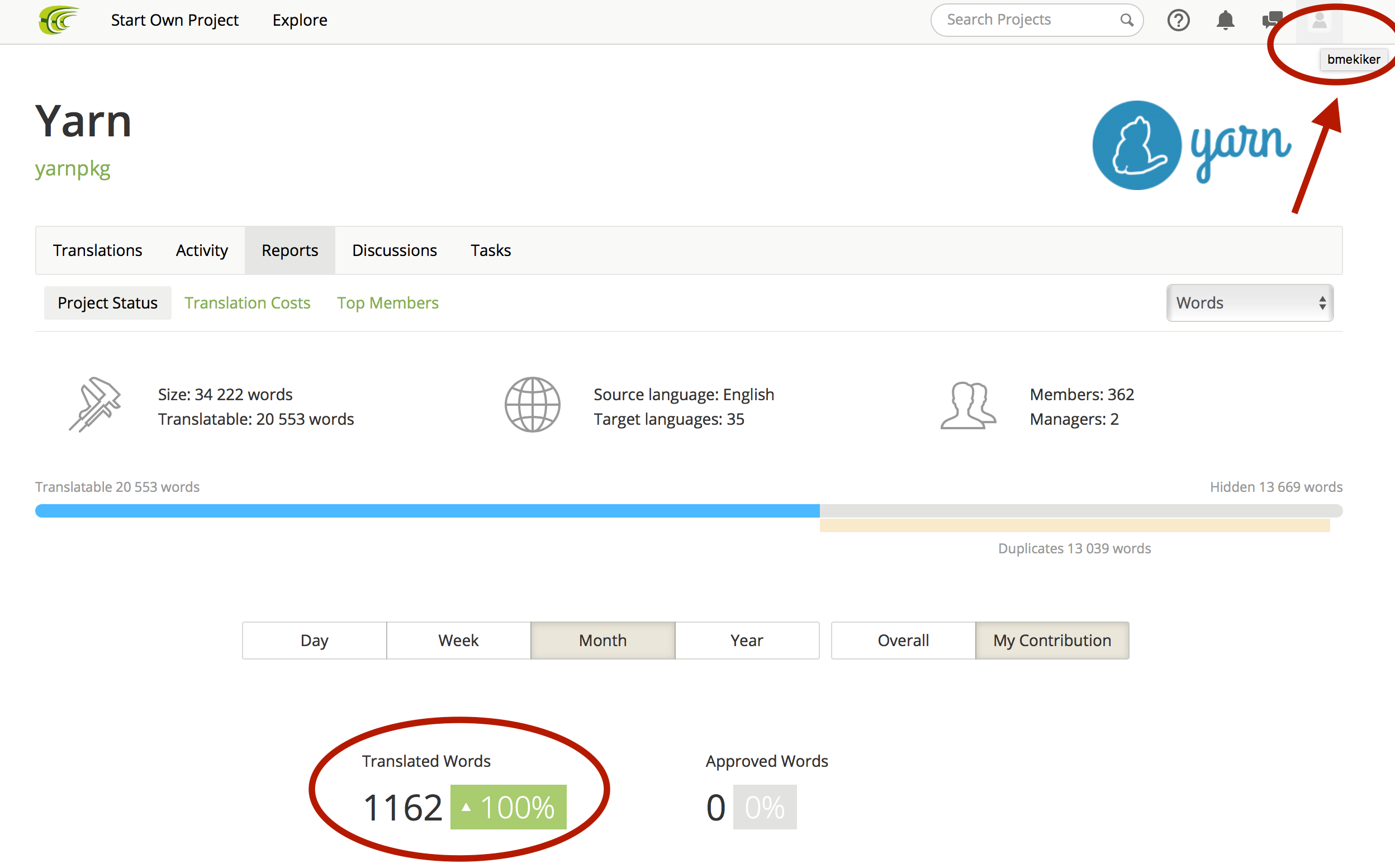The width and height of the screenshot is (1395, 868).
Task: Show My Contribution statistics
Action: pos(1052,640)
